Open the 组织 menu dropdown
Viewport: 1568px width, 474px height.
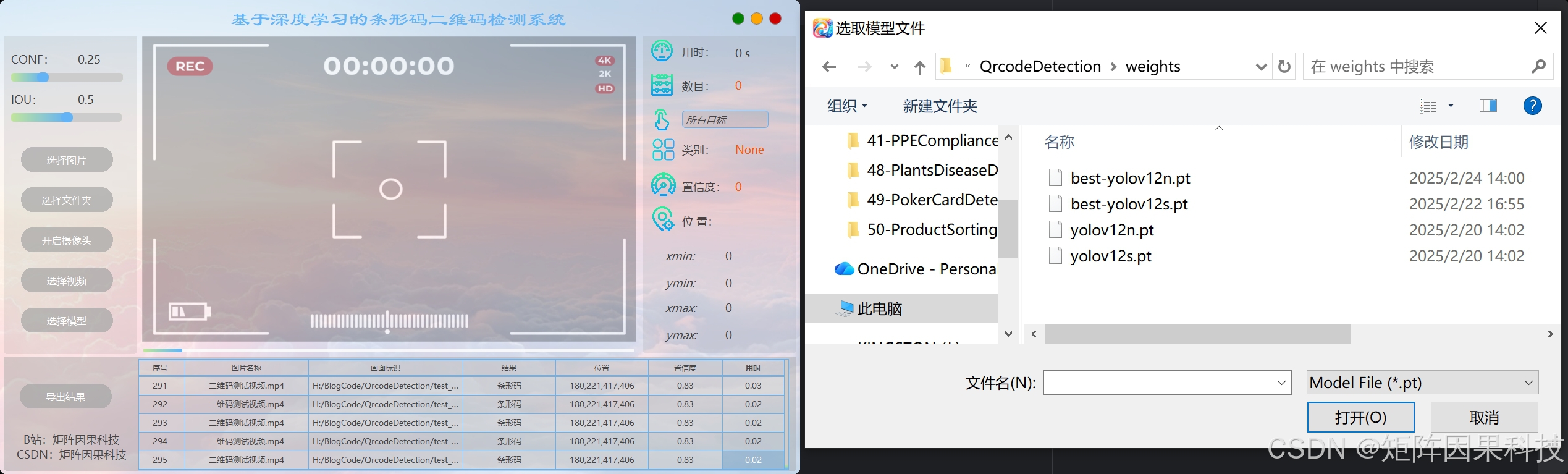[847, 106]
